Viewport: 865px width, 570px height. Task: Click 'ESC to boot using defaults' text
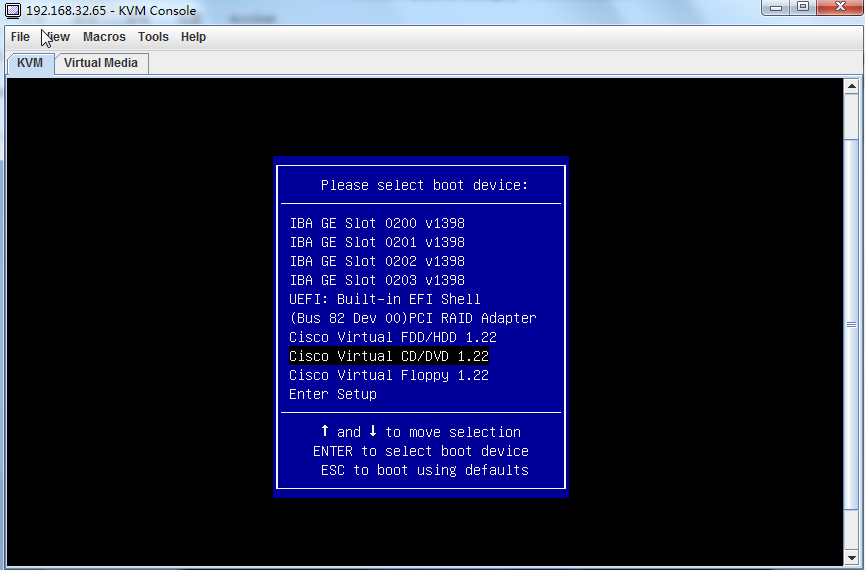(425, 470)
